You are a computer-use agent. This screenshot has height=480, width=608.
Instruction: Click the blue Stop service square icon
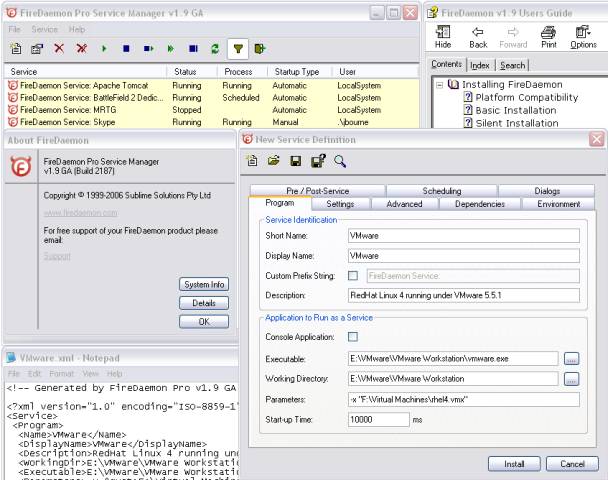click(126, 48)
